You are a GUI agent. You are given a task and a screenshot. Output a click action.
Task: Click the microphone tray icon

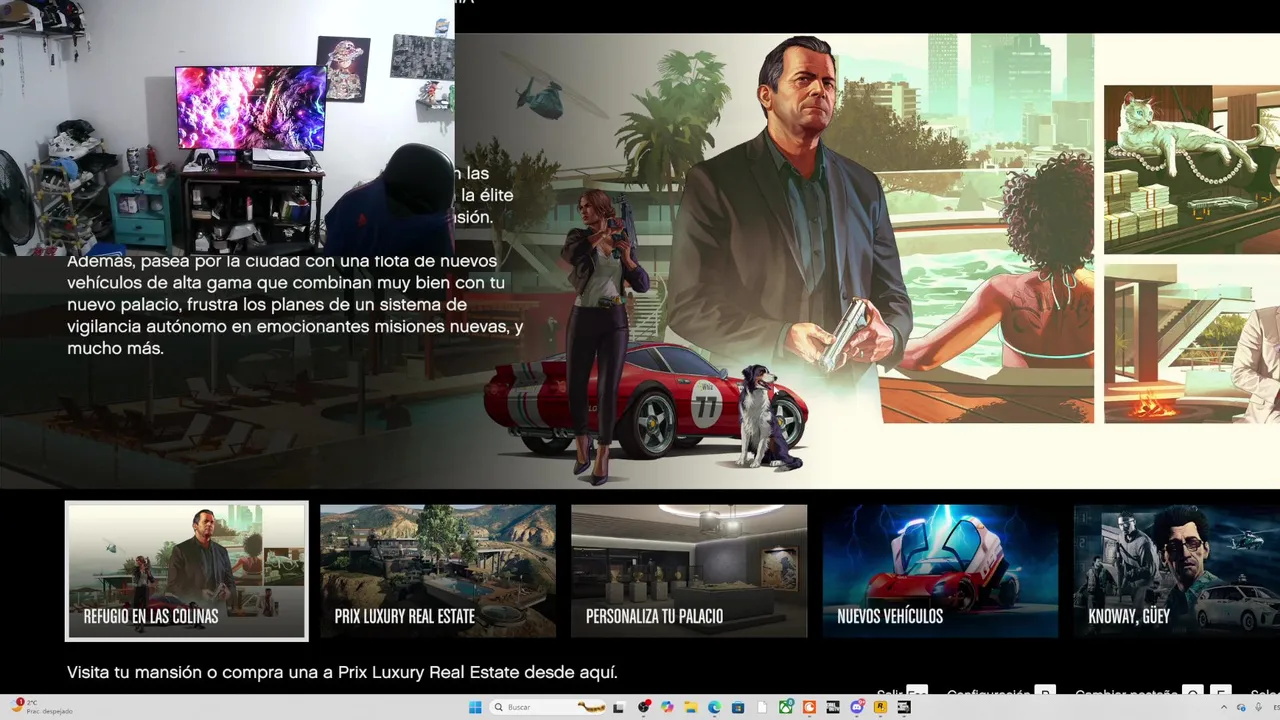(1258, 707)
